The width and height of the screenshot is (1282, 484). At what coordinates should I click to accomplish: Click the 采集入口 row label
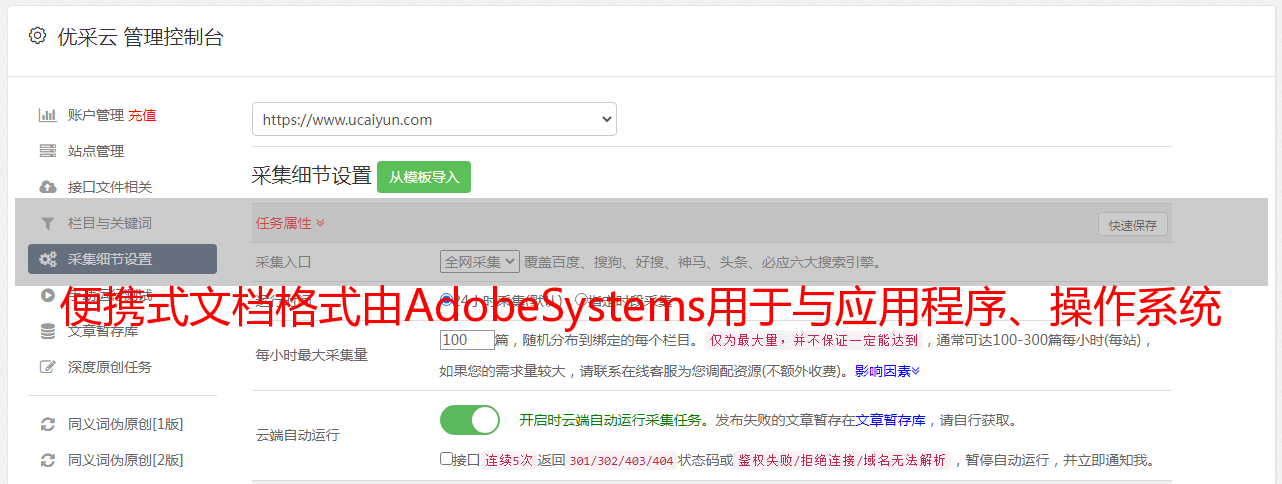pos(284,262)
